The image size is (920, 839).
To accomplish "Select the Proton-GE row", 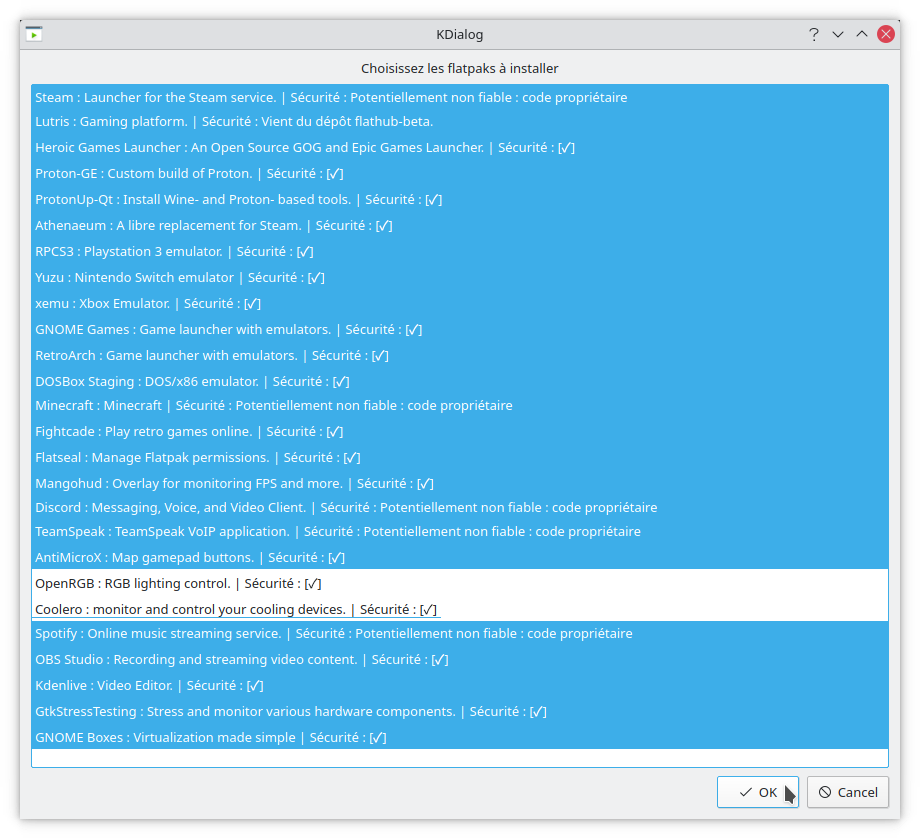I will point(460,174).
